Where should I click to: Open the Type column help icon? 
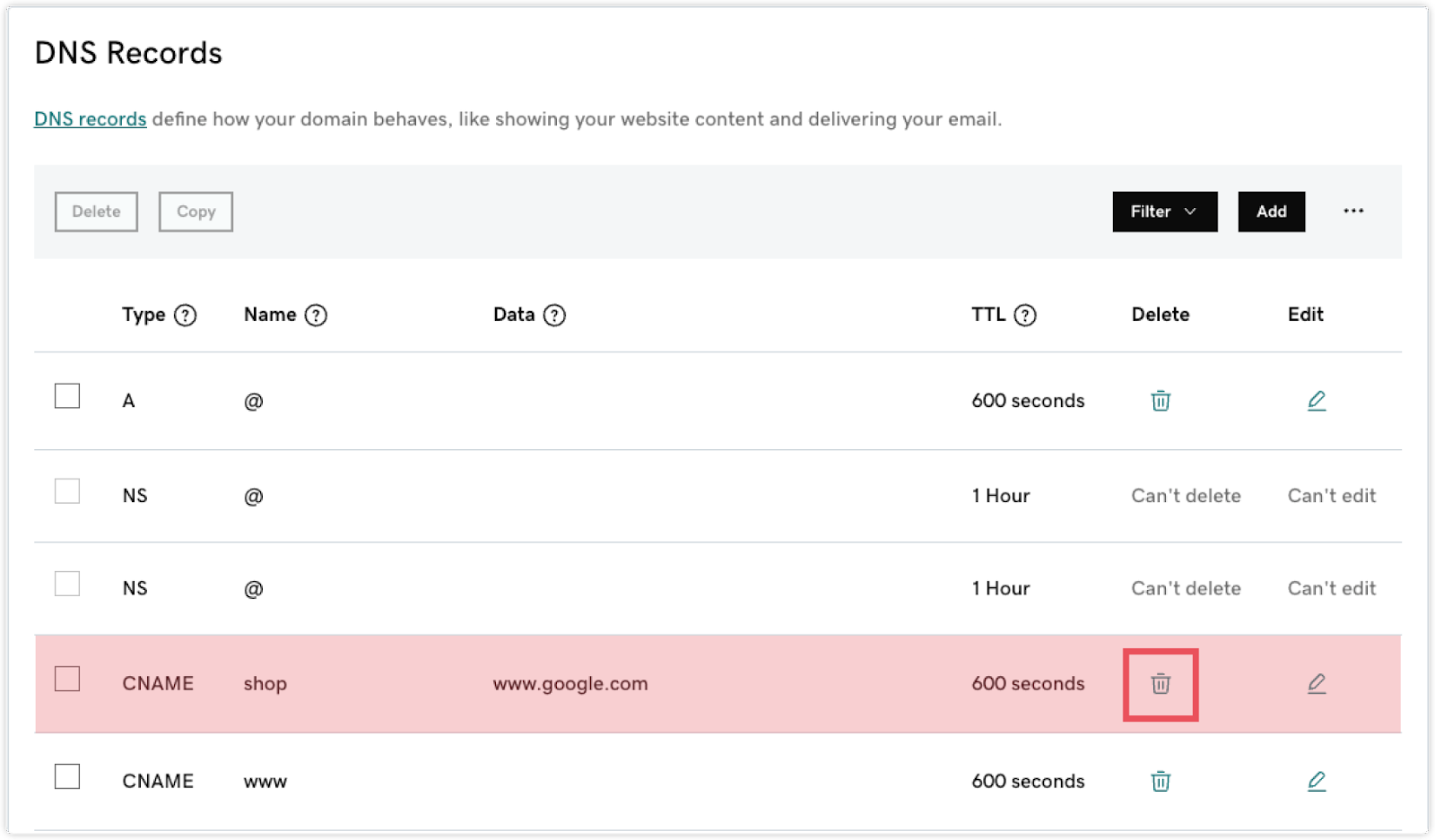tap(185, 316)
